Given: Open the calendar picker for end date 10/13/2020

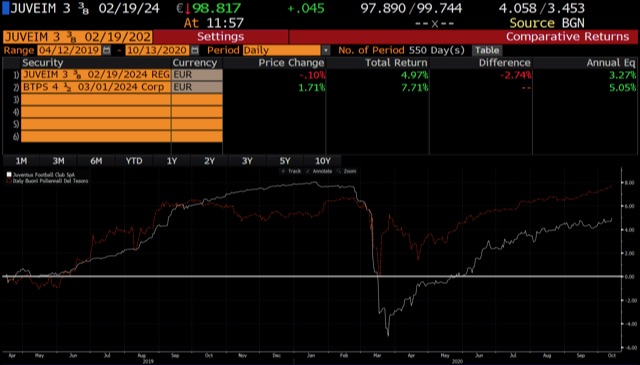Looking at the screenshot, I should pos(195,50).
